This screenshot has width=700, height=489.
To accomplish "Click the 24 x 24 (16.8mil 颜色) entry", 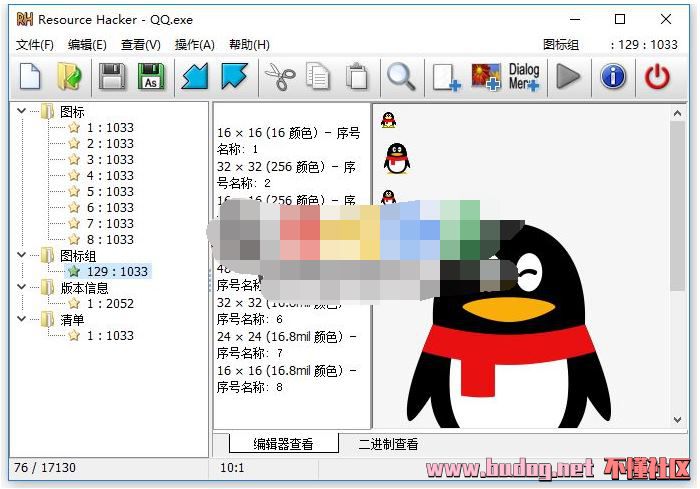I will [287, 344].
